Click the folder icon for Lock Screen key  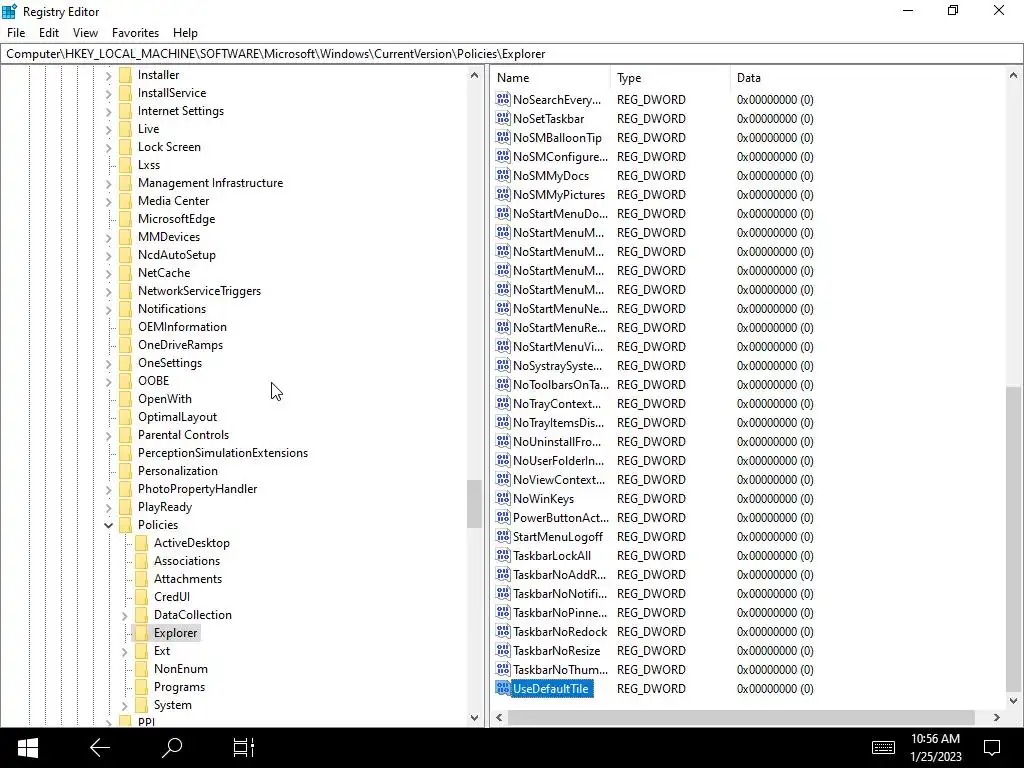(x=125, y=147)
